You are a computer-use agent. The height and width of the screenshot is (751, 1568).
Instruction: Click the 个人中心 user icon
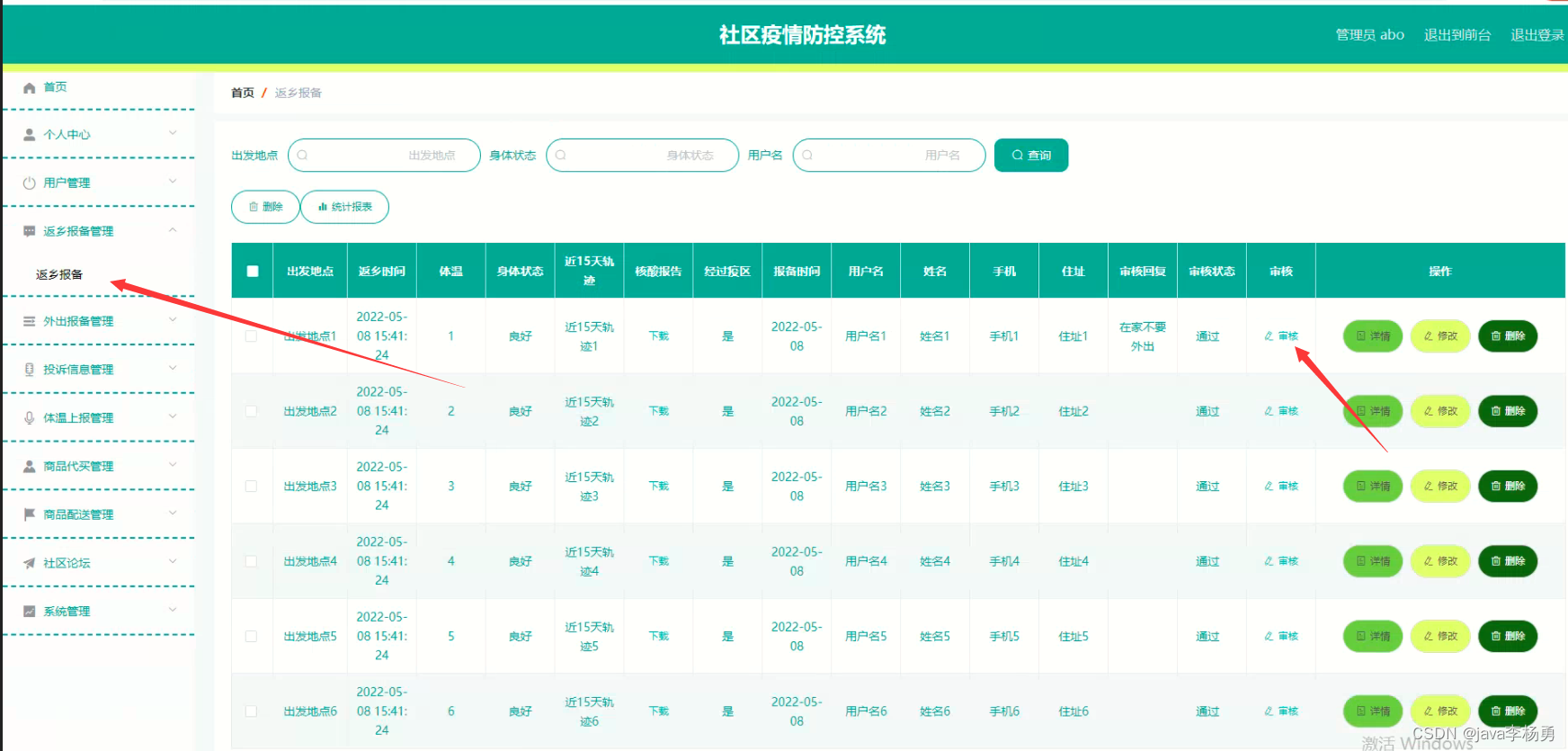pyautogui.click(x=30, y=135)
